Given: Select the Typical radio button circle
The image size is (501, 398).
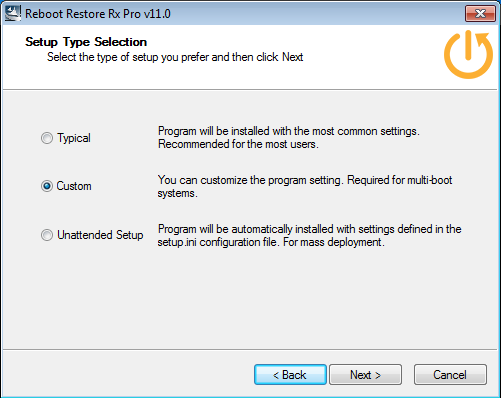Looking at the screenshot, I should tap(47, 138).
